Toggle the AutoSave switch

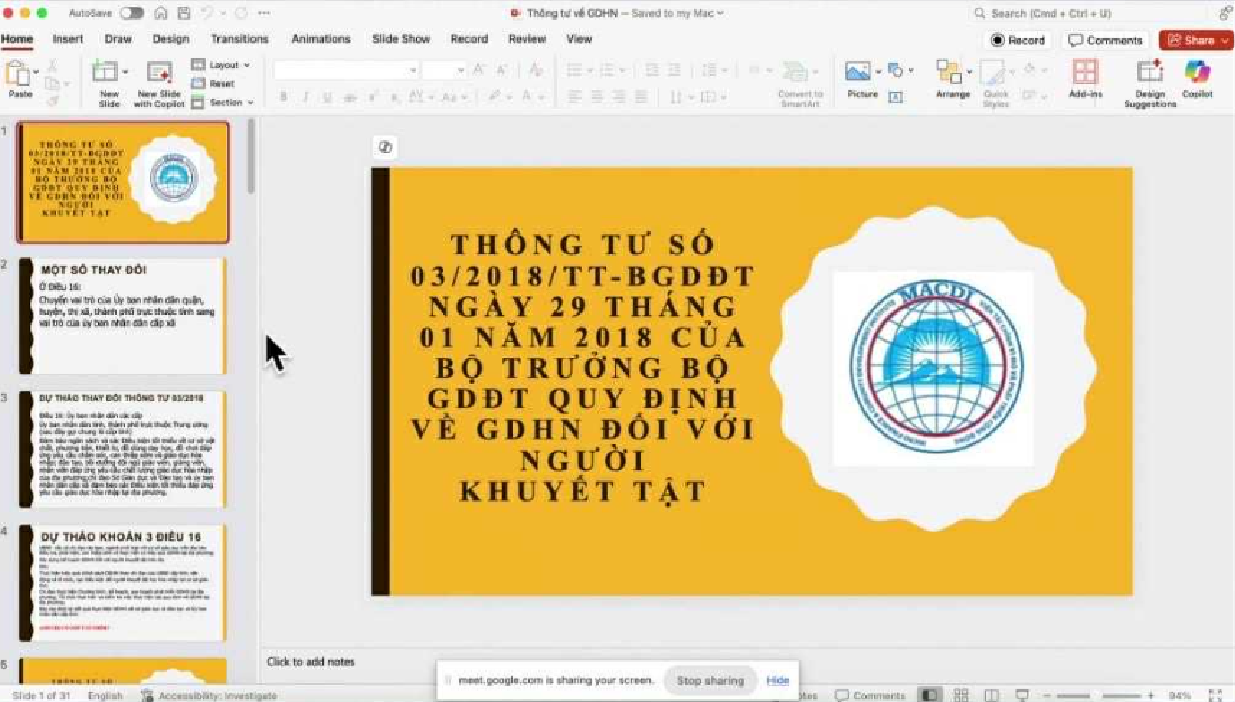pyautogui.click(x=132, y=13)
